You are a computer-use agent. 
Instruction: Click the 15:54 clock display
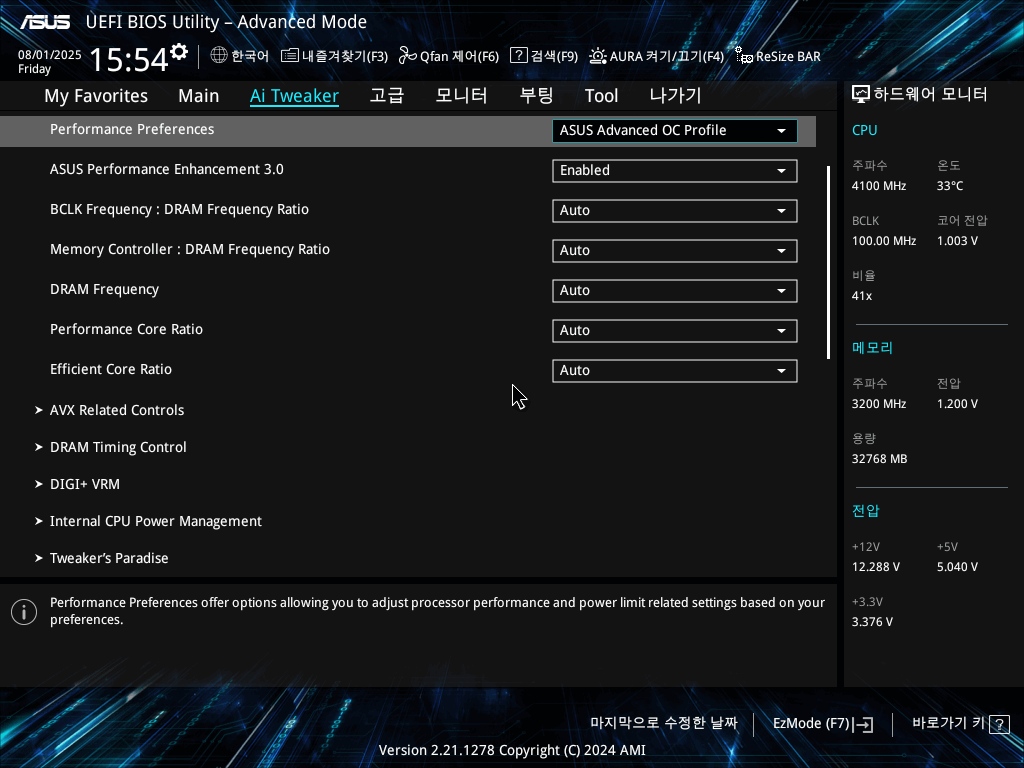coord(129,59)
